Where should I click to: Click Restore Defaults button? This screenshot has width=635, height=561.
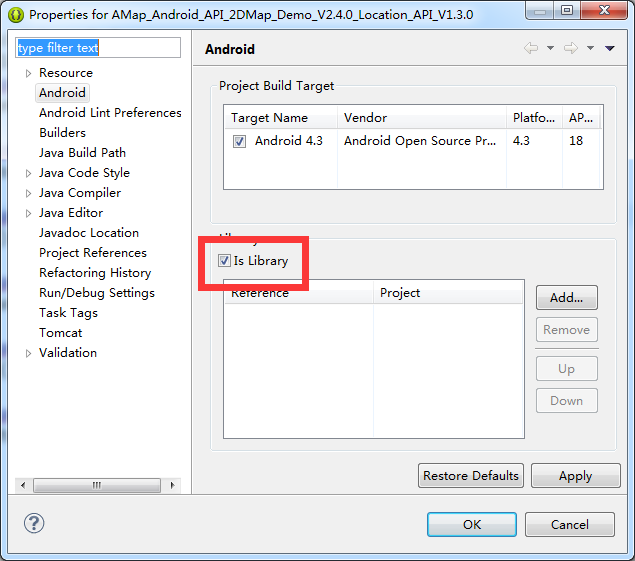tap(471, 476)
